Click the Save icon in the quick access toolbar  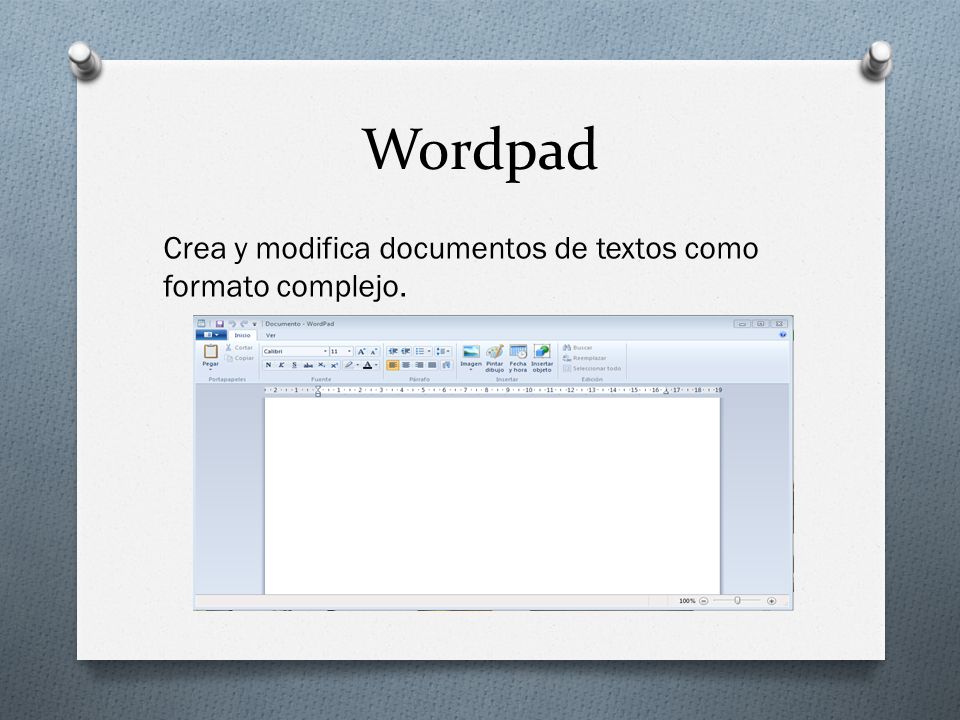pos(220,324)
